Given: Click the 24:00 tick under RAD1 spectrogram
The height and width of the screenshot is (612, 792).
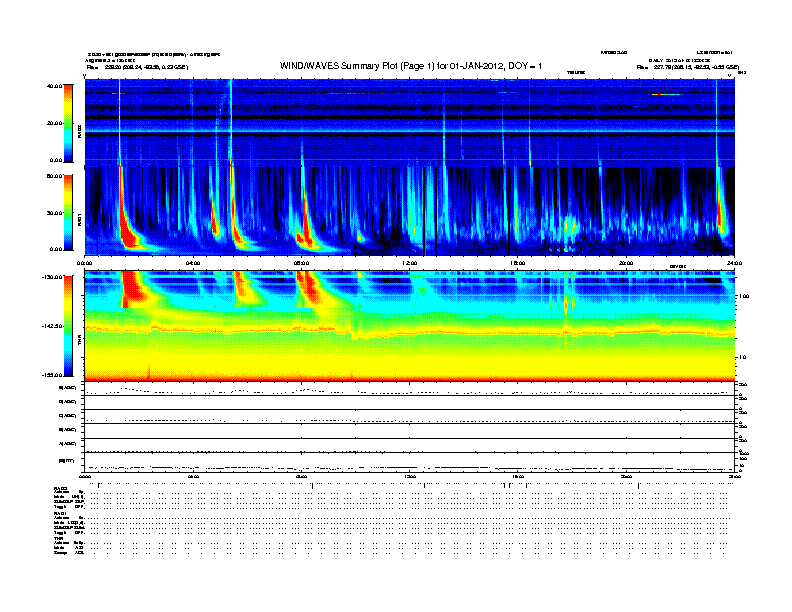Looking at the screenshot, I should click(x=734, y=263).
